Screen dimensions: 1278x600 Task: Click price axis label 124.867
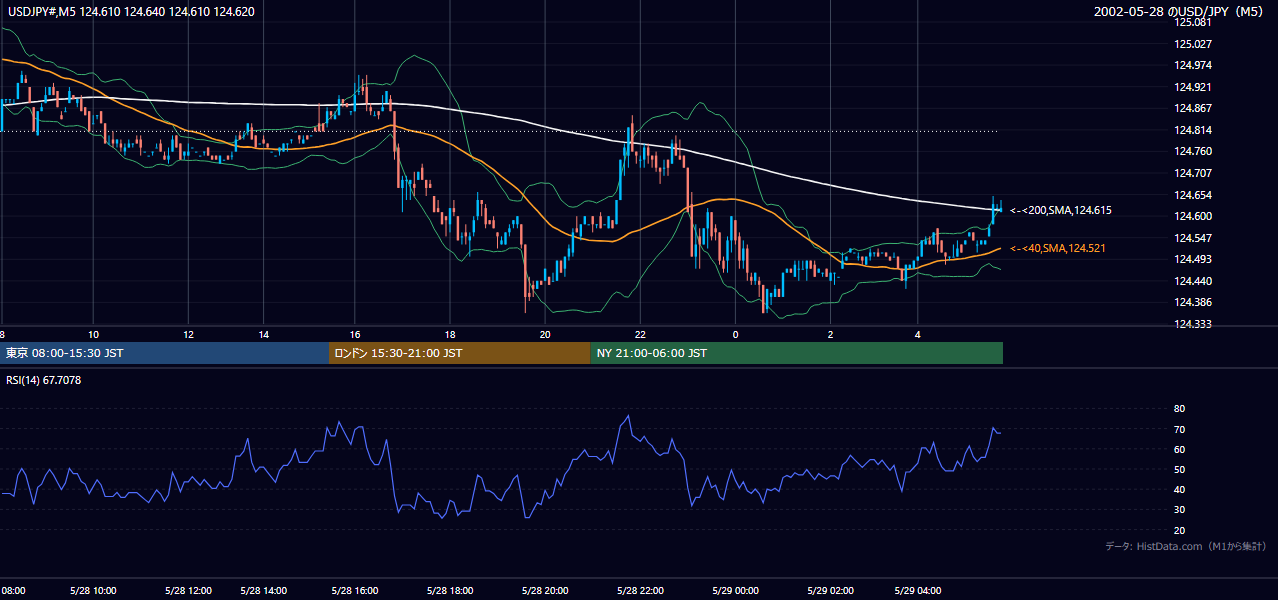(1192, 109)
